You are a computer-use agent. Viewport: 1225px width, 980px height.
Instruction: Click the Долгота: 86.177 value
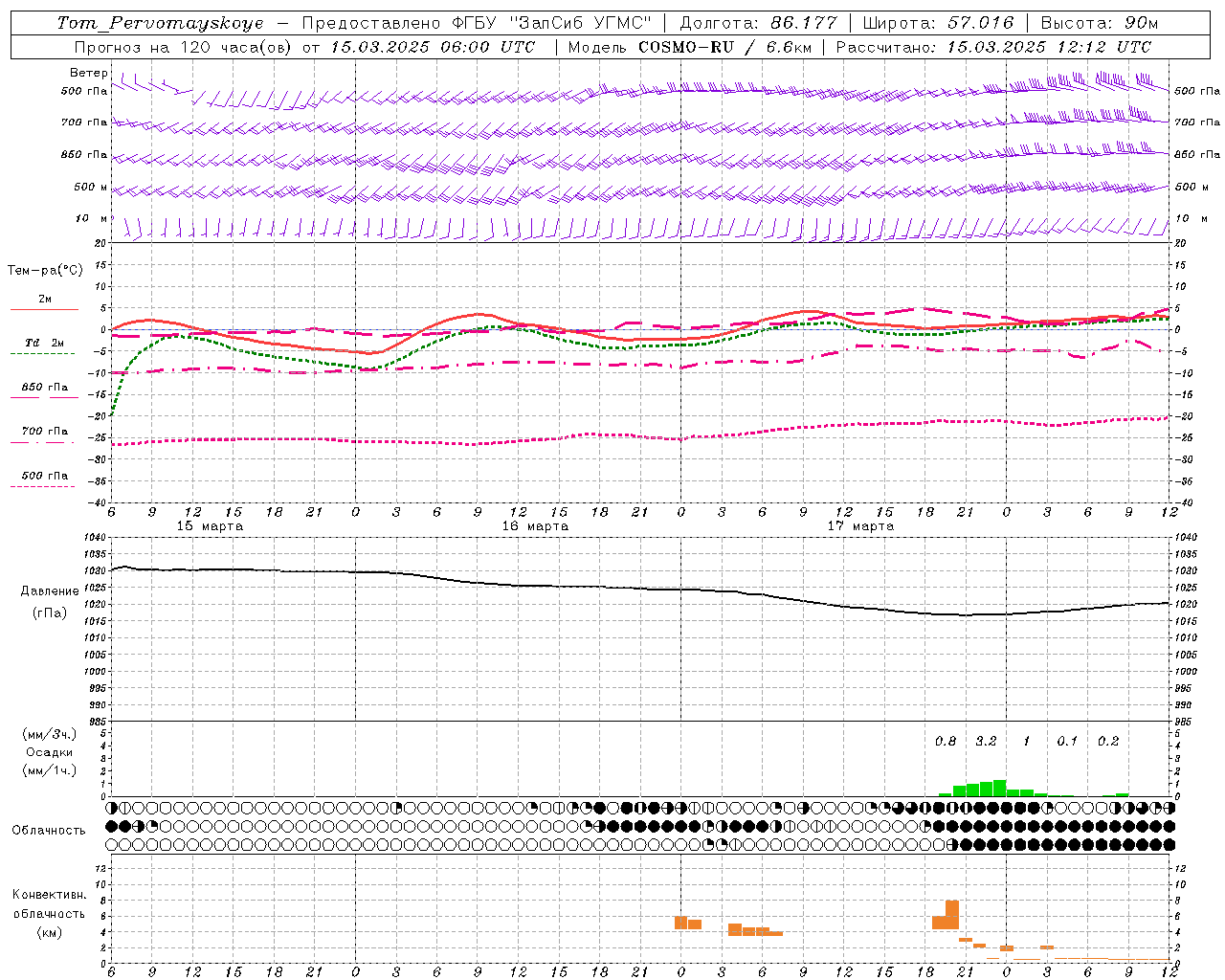758,23
